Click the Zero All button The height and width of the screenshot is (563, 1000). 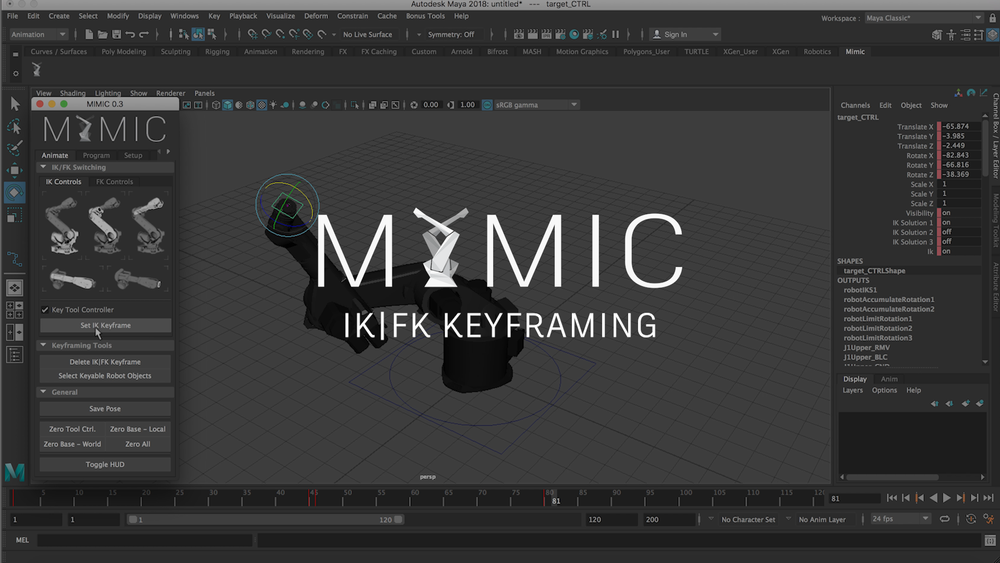tap(138, 444)
